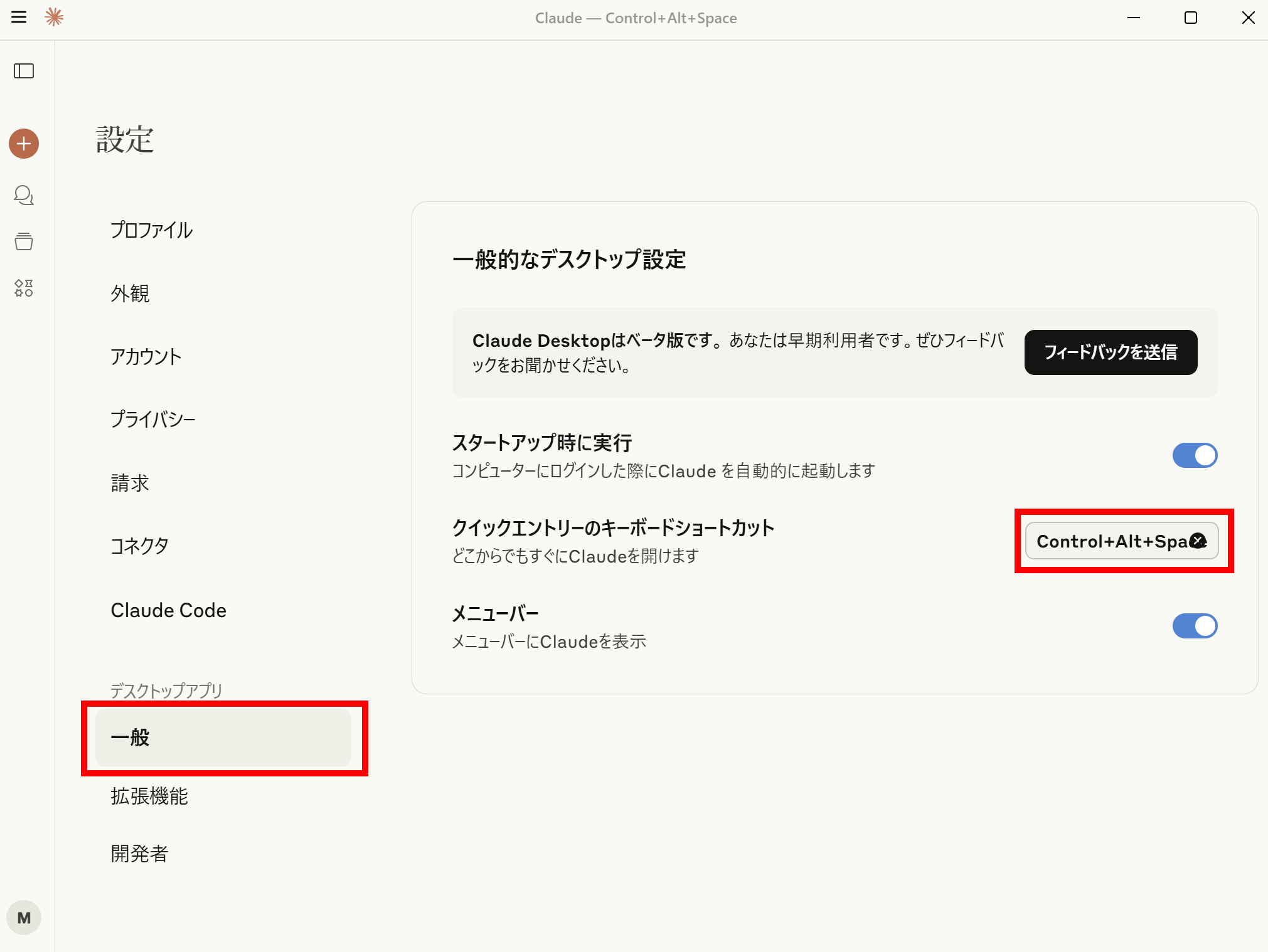Click the Claude starburst logo icon
The image size is (1268, 952).
pos(55,17)
